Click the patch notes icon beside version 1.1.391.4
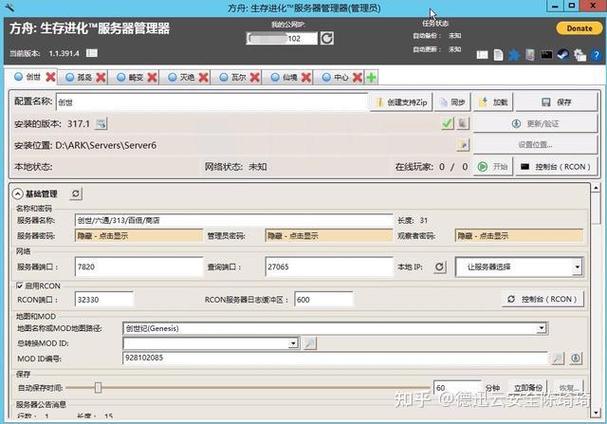Screen dimensions: 607x424 [92, 53]
